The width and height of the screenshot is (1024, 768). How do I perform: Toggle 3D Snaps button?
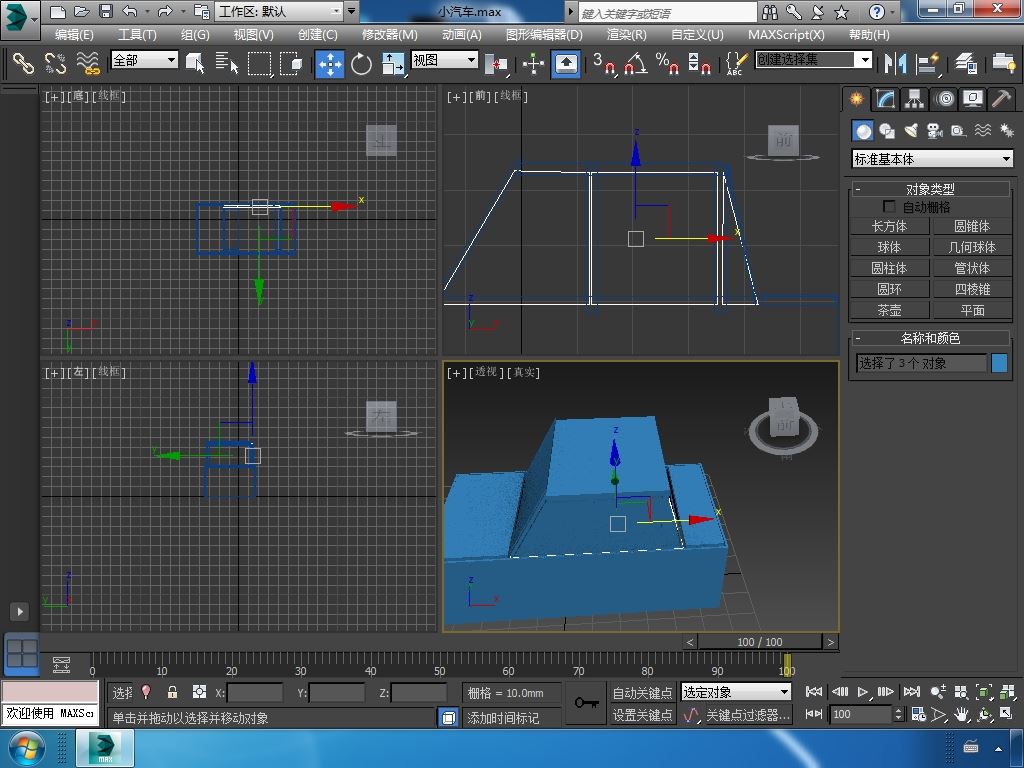pyautogui.click(x=604, y=63)
